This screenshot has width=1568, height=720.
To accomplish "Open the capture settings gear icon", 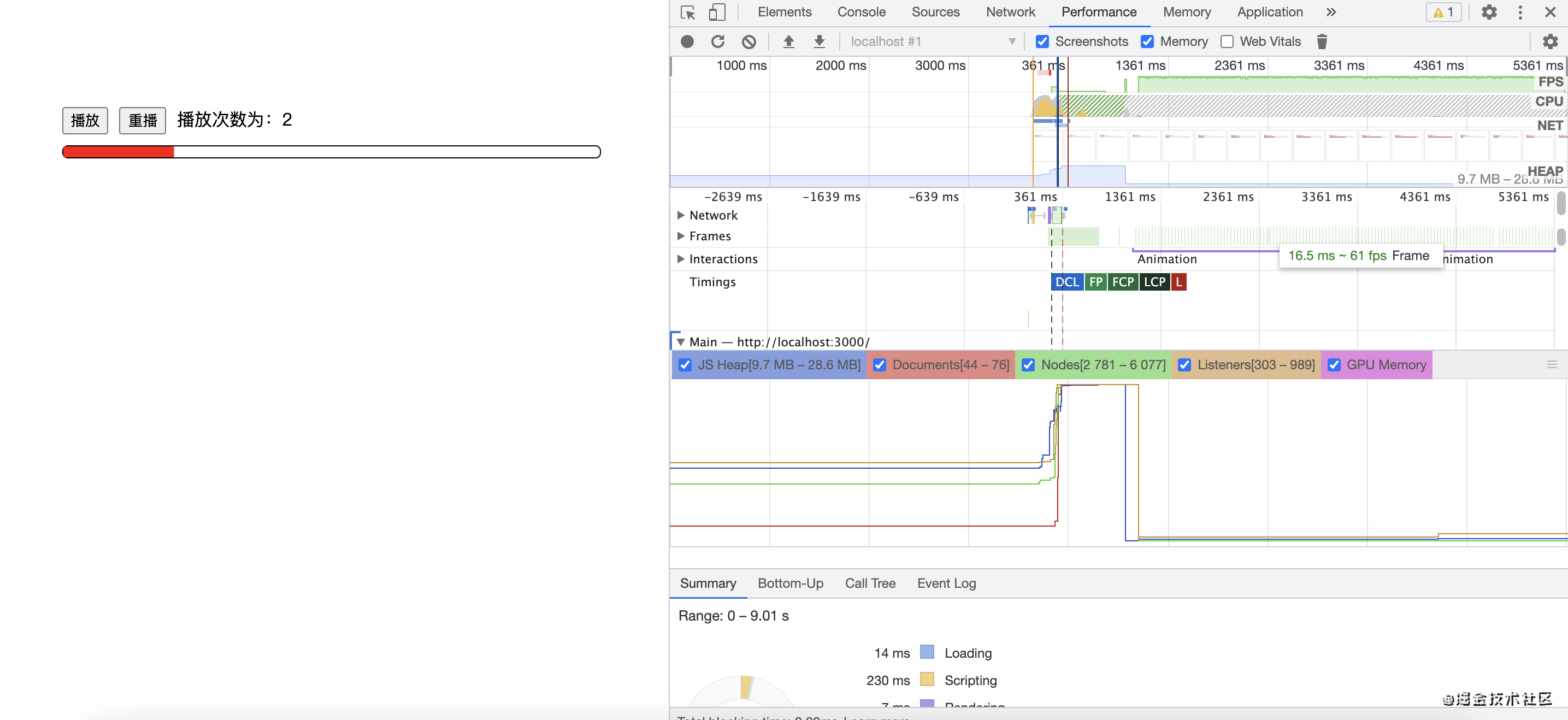I will point(1550,42).
